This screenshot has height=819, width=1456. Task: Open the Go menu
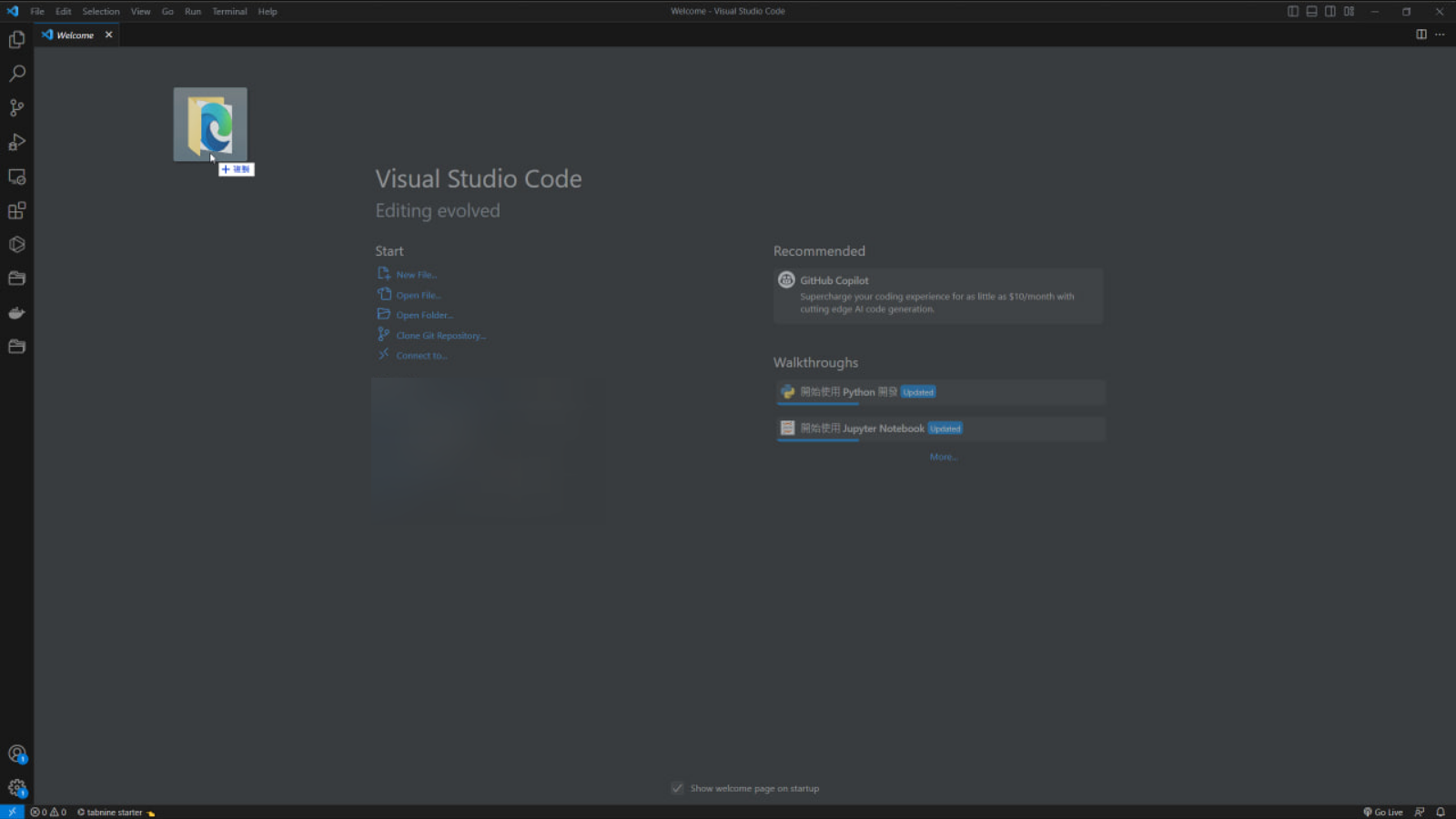click(167, 11)
